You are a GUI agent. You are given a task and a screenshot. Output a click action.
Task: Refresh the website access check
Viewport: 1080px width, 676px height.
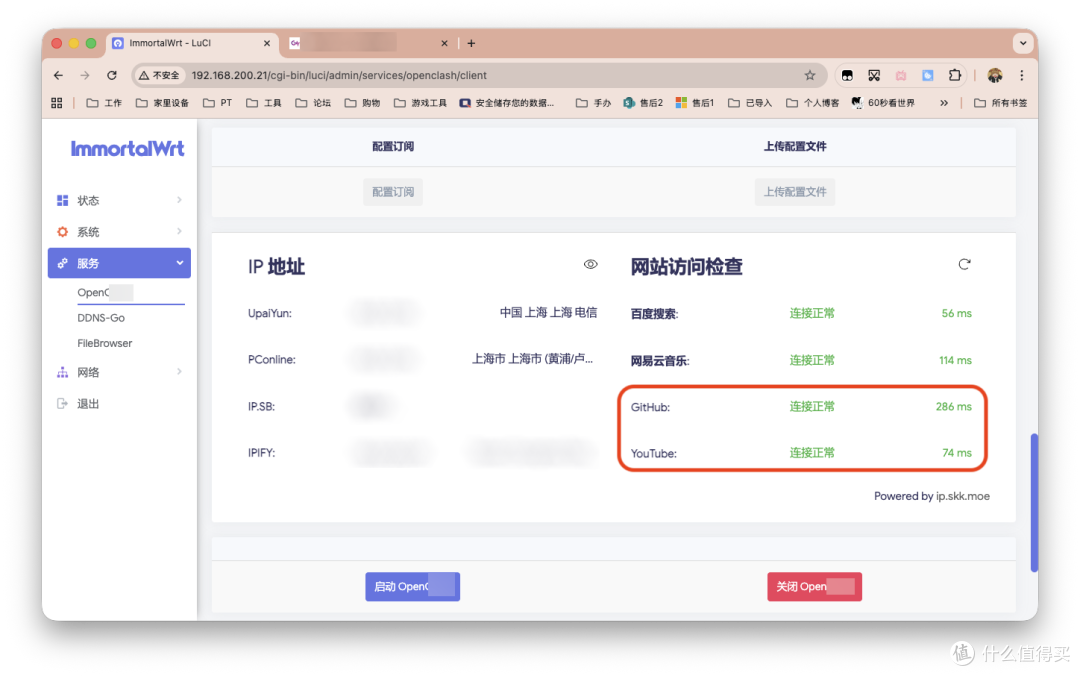(x=964, y=265)
